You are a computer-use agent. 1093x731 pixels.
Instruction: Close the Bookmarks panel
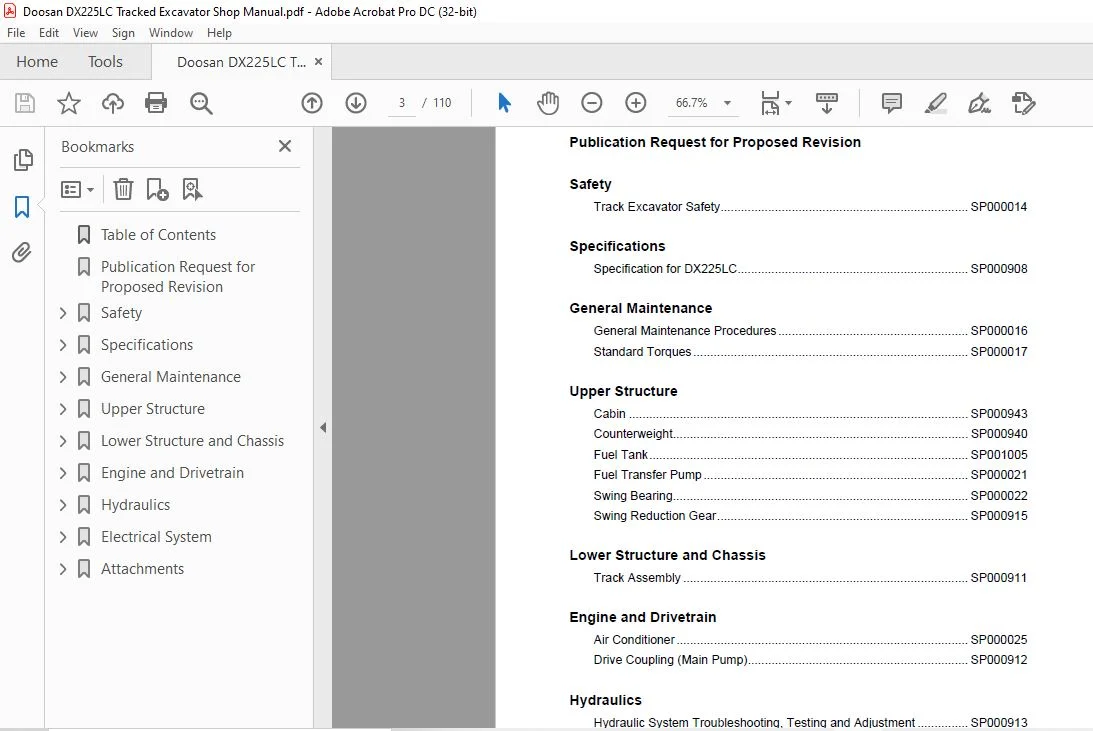coord(284,146)
